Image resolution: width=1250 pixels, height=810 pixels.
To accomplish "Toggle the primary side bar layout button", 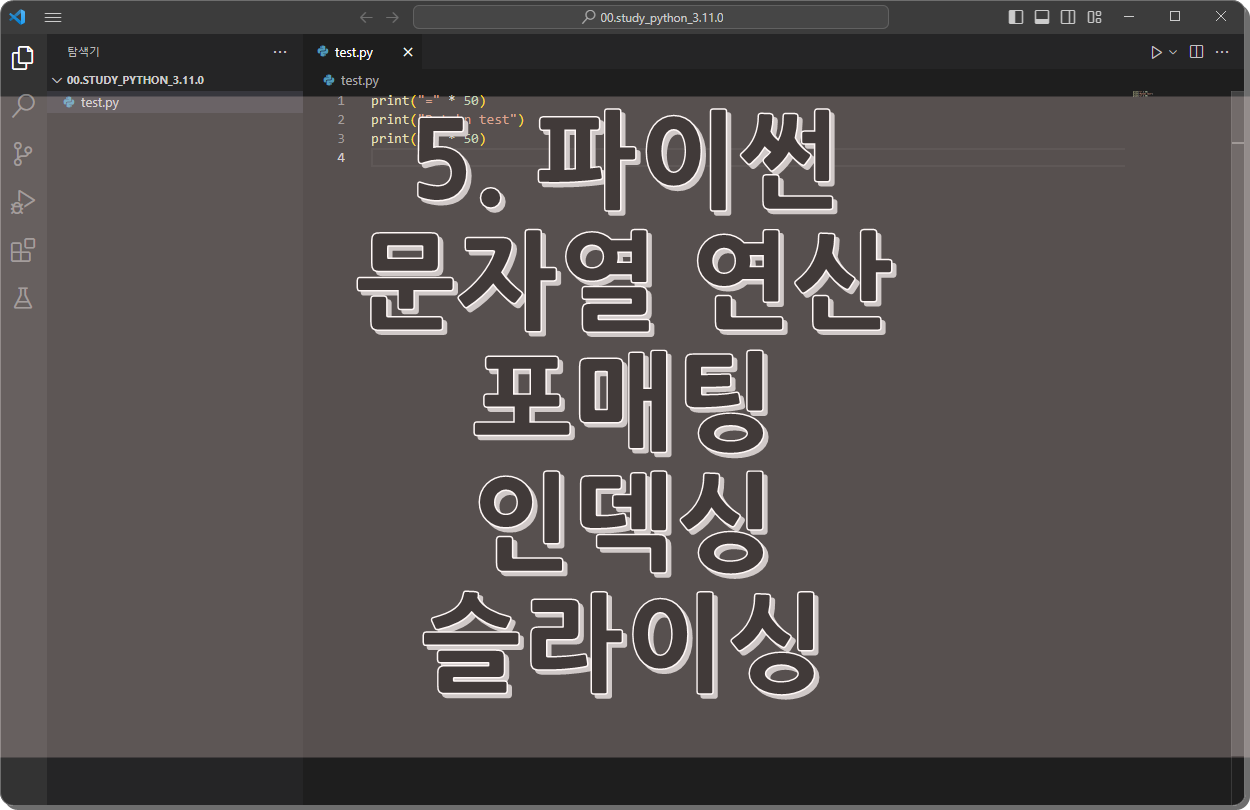I will (1016, 17).
